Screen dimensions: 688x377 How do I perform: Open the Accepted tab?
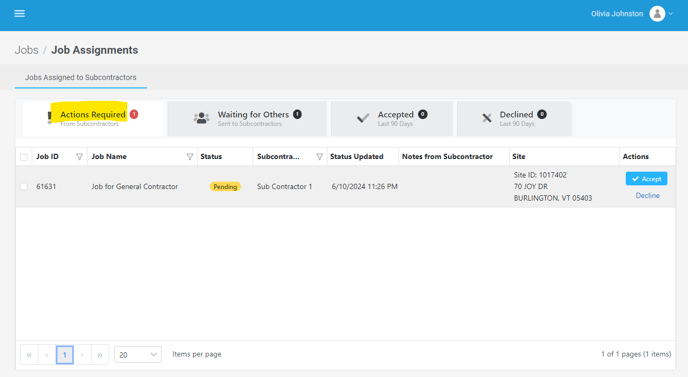[392, 118]
